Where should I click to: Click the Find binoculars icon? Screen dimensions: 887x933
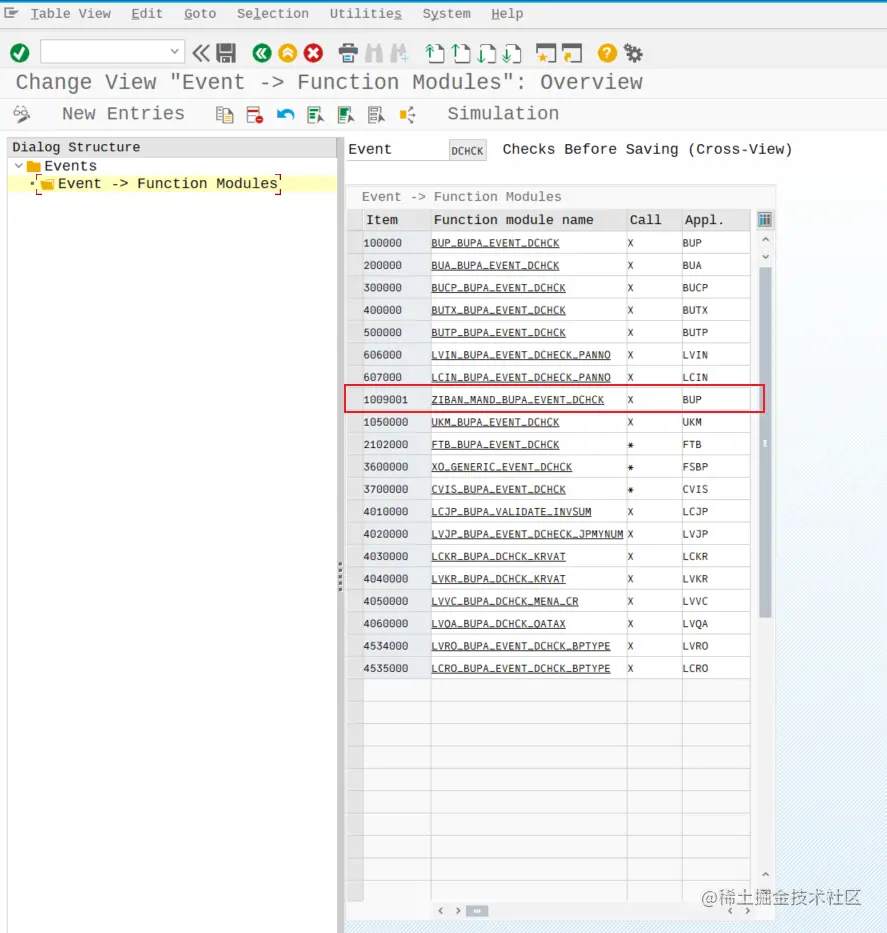tap(374, 53)
